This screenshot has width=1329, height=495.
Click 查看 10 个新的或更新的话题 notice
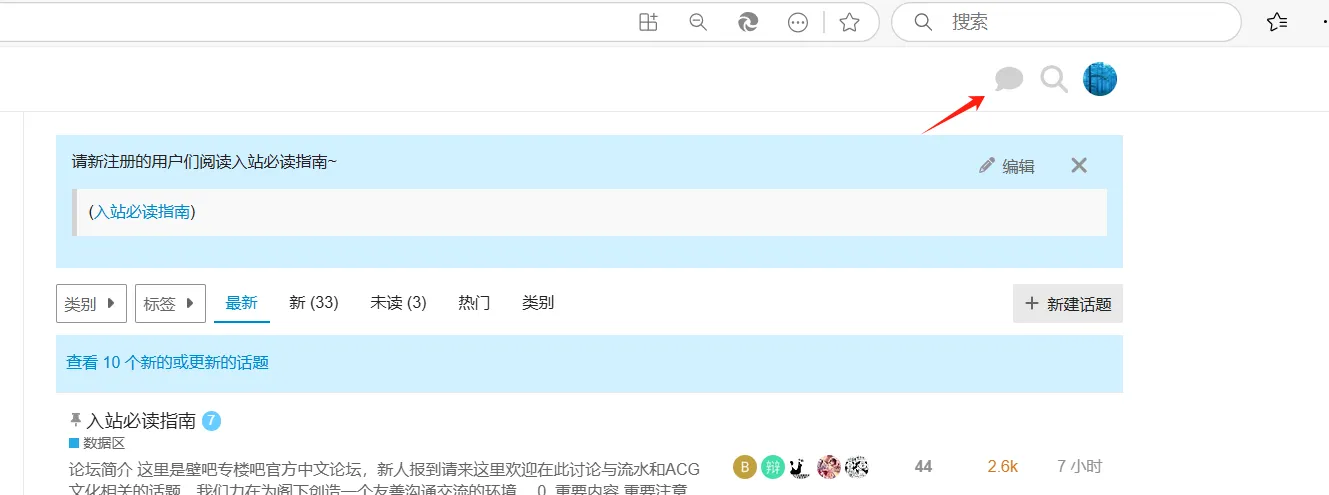[x=168, y=362]
